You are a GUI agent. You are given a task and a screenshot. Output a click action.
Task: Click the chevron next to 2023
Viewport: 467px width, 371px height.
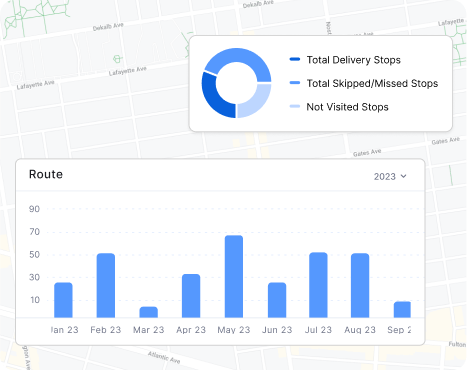click(x=403, y=176)
